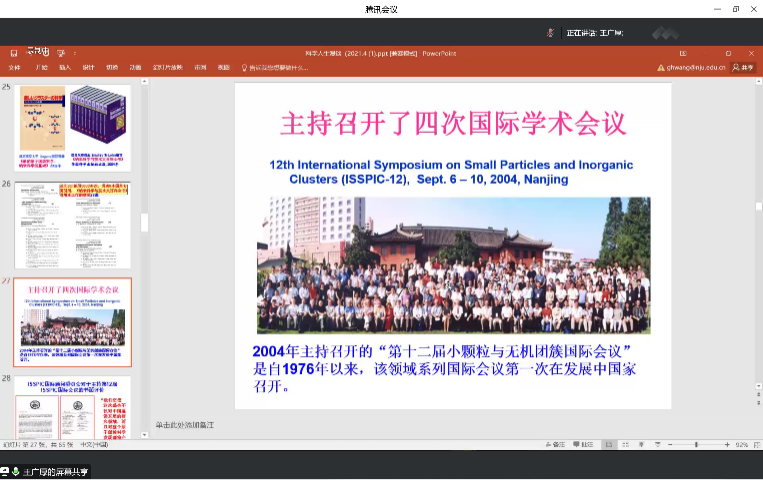Open the Insert ribbon tab

(x=65, y=68)
